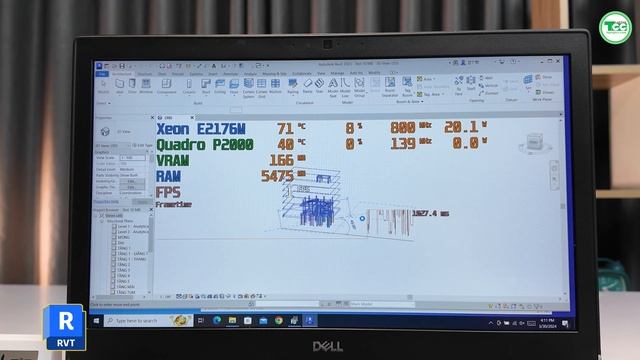Screen dimensions: 640x360
Task: Select the Stair tool
Action: click(x=319, y=87)
